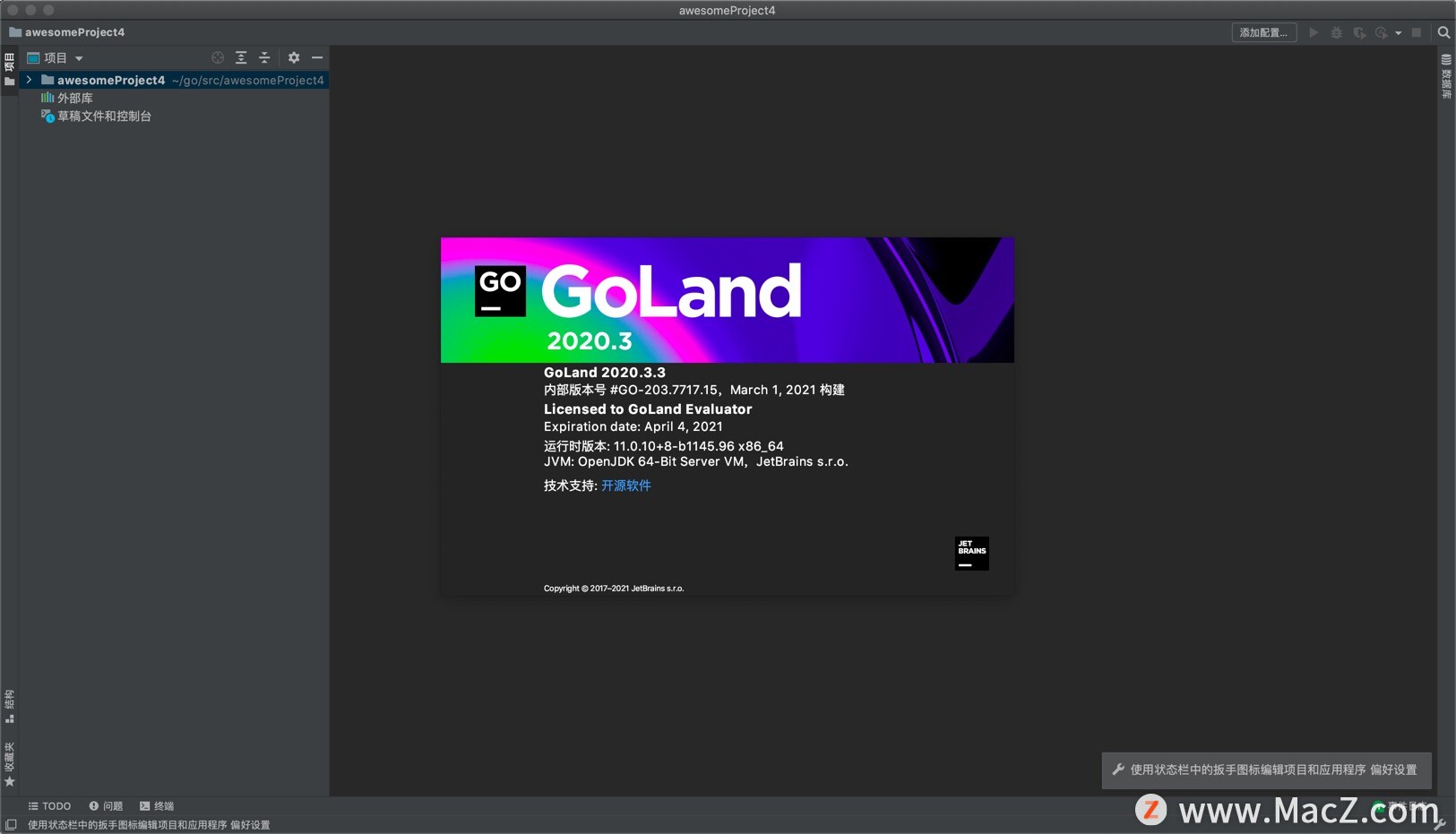Click the Expand All icon in project panel

click(x=241, y=57)
